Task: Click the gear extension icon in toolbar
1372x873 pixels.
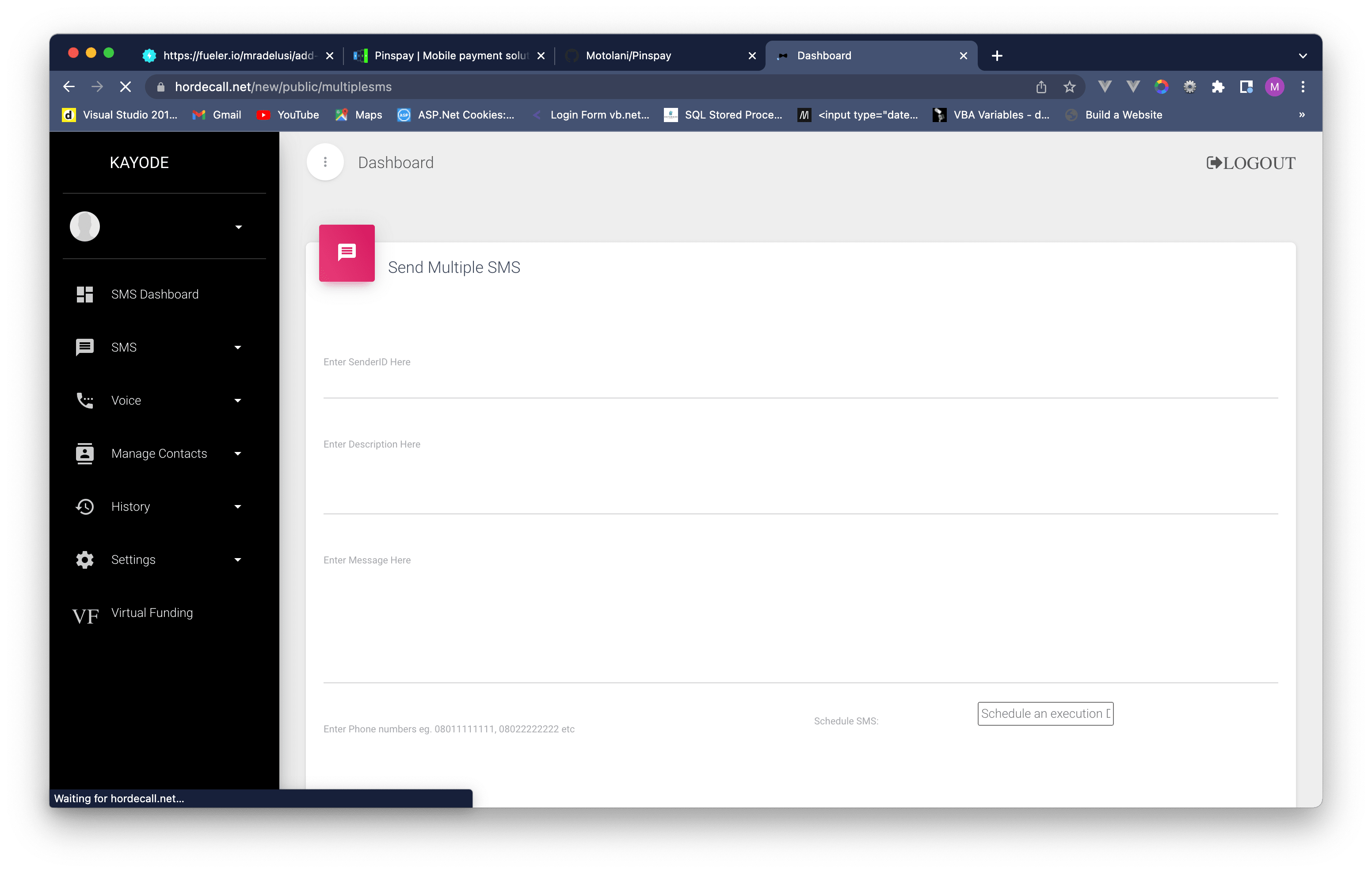Action: click(1190, 87)
